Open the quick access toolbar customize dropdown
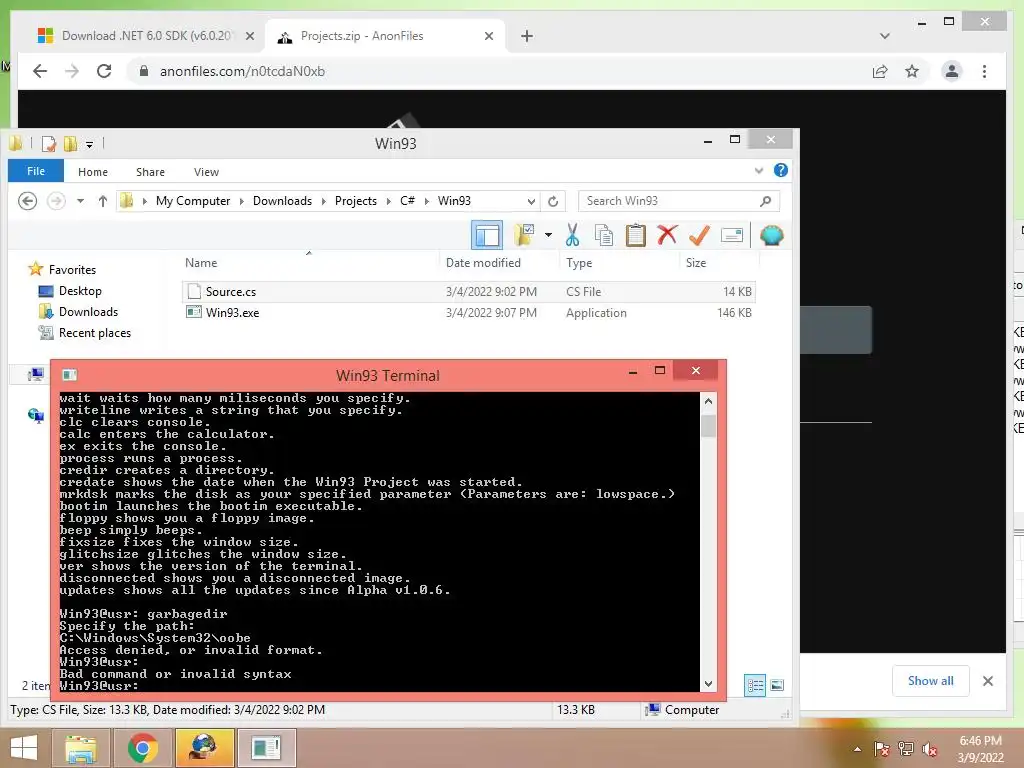1024x768 pixels. point(89,144)
